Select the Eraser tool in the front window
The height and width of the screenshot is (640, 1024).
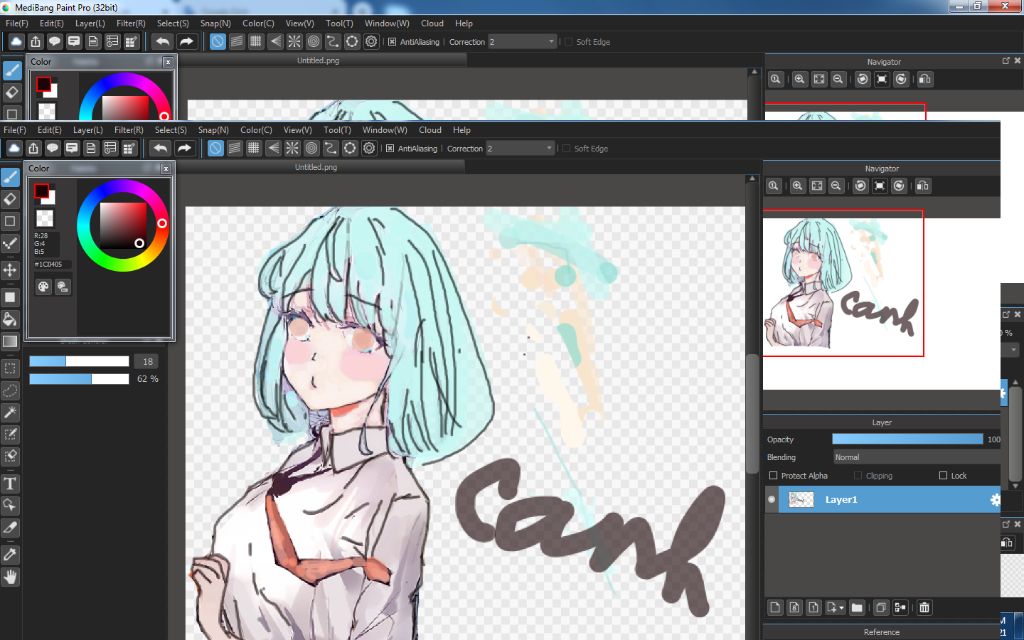[10, 199]
